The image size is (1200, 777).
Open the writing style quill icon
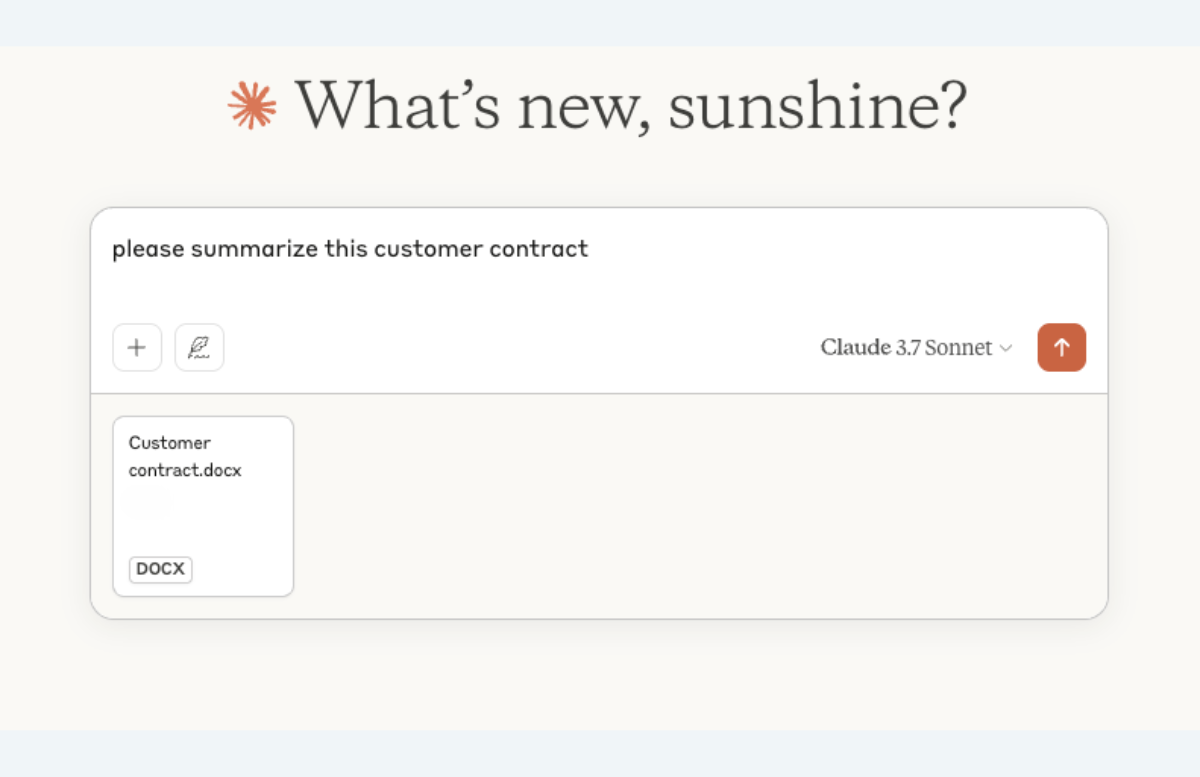point(199,348)
